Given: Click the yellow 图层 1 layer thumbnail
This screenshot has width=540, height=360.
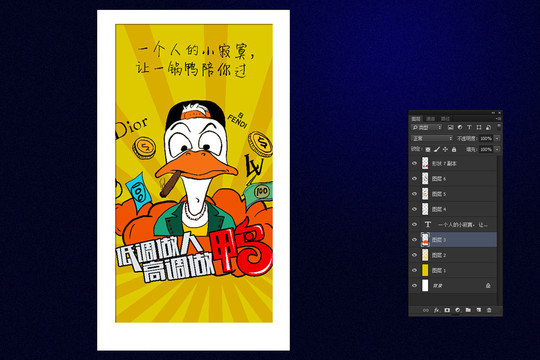Looking at the screenshot, I should [425, 270].
